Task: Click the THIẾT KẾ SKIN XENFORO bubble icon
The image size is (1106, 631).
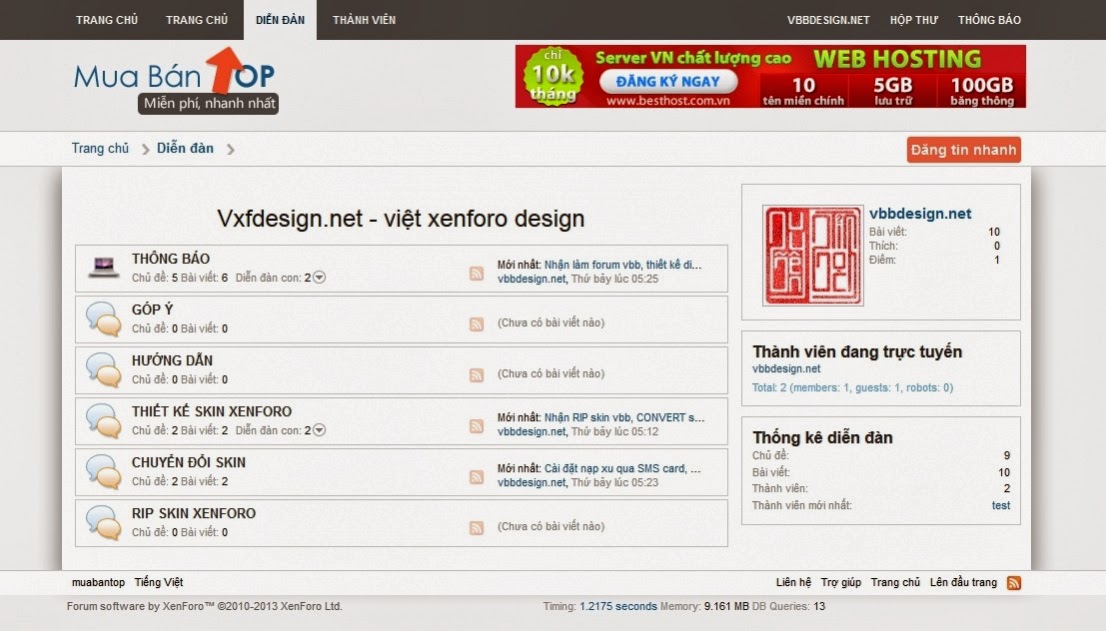Action: tap(104, 420)
